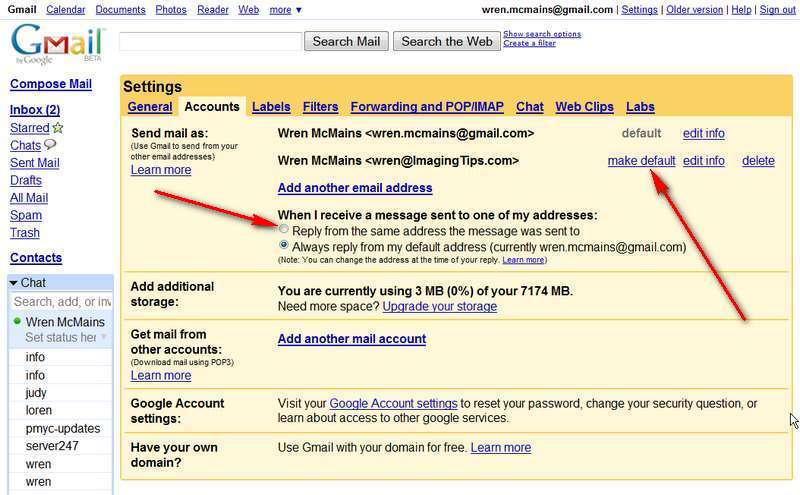The image size is (800, 495).
Task: Click 'Wren McMains' name in chat panel
Action: (x=65, y=322)
